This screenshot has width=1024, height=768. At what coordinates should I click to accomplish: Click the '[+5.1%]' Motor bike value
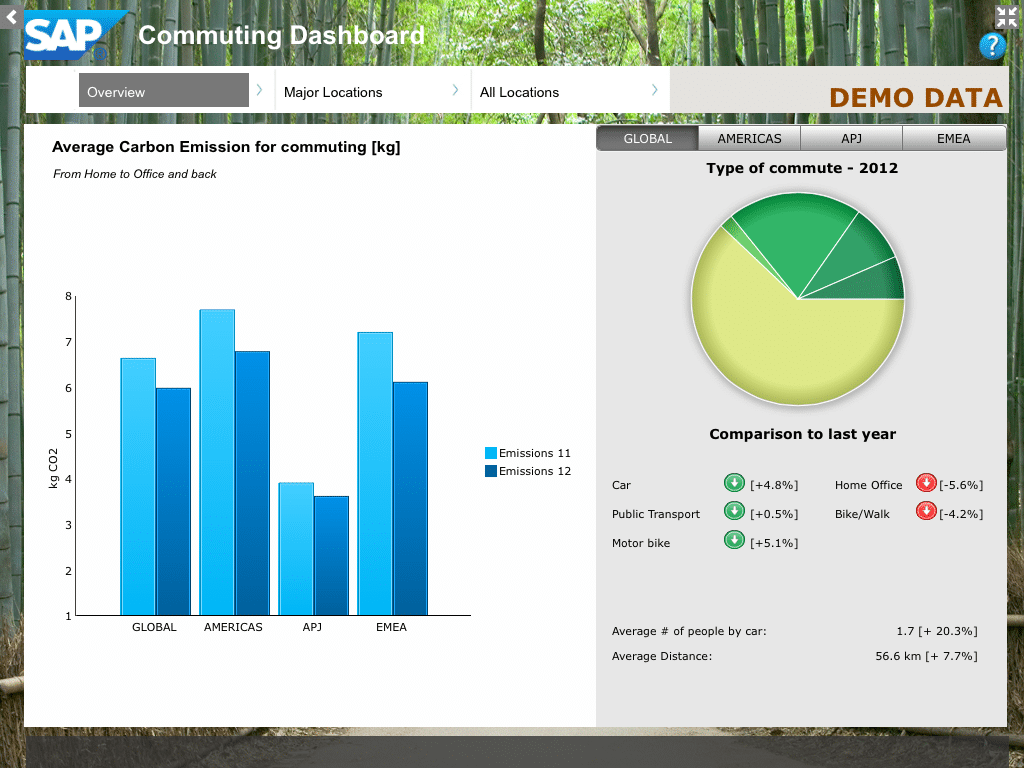[774, 543]
